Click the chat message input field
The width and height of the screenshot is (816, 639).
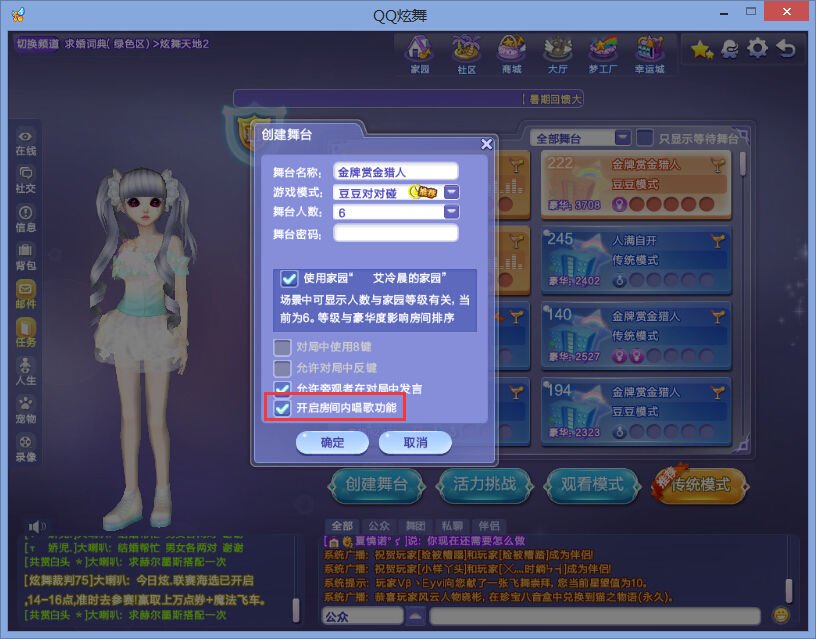pyautogui.click(x=594, y=616)
